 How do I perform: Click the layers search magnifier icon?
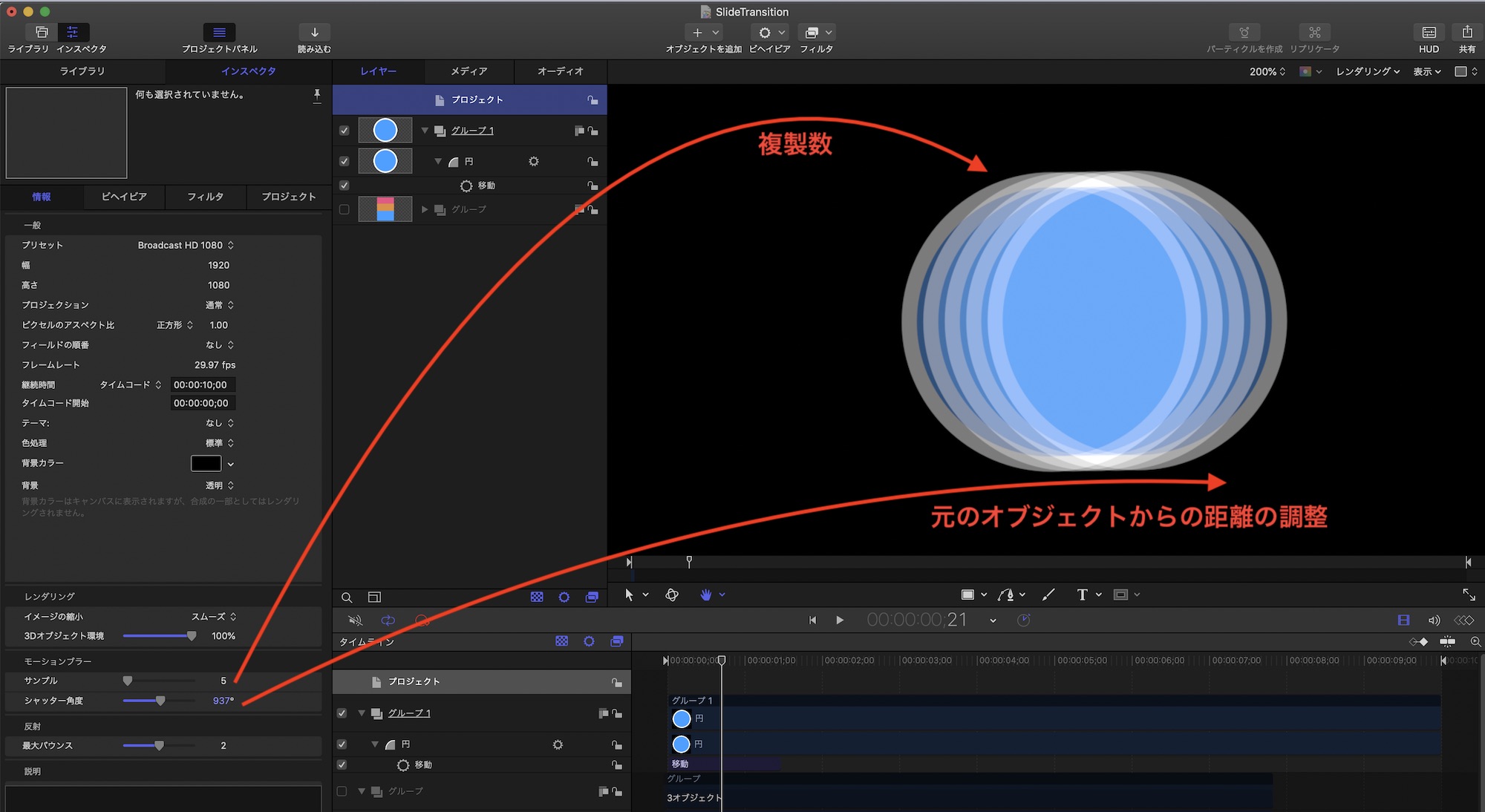point(347,597)
